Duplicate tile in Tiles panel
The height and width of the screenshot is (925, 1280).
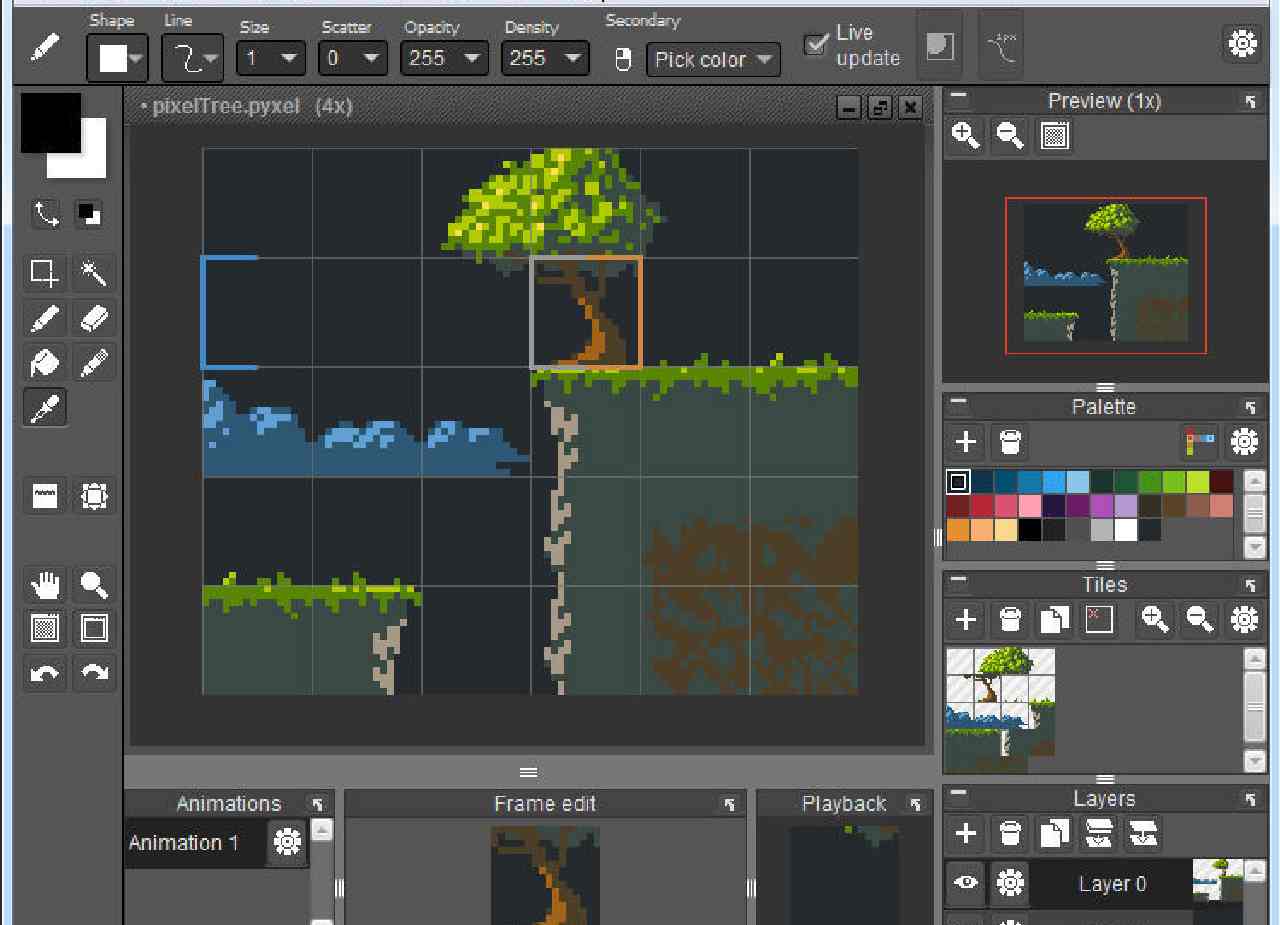(x=1054, y=619)
